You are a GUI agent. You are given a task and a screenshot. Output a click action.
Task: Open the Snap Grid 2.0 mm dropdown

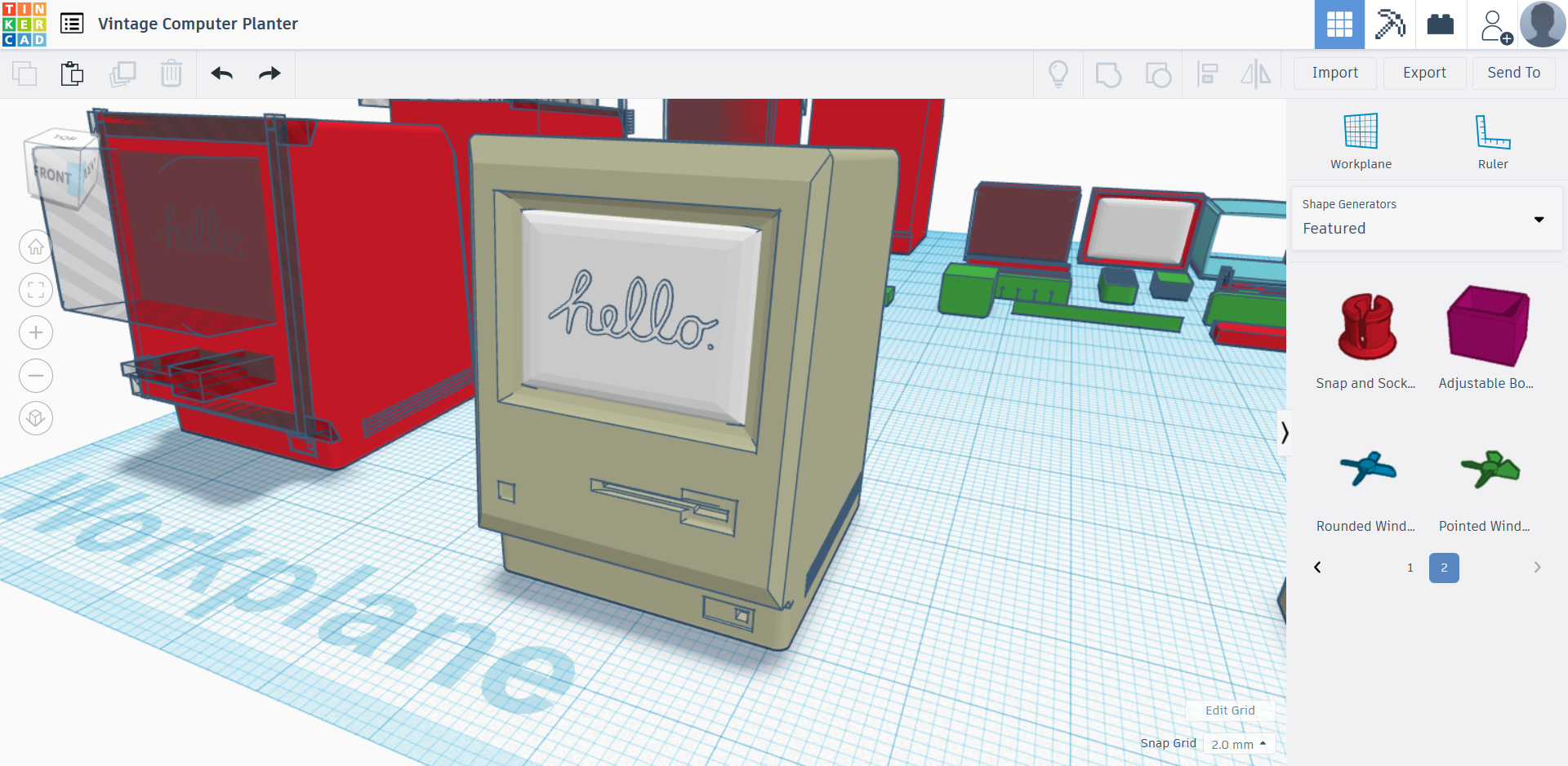[1239, 744]
